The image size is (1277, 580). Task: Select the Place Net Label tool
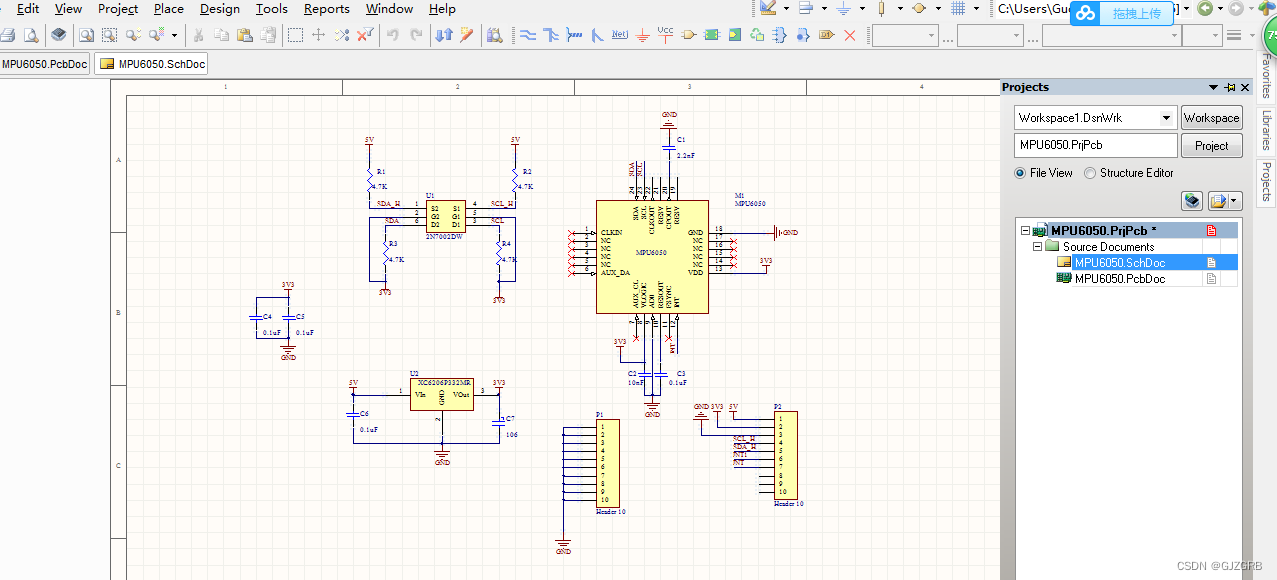click(x=620, y=35)
